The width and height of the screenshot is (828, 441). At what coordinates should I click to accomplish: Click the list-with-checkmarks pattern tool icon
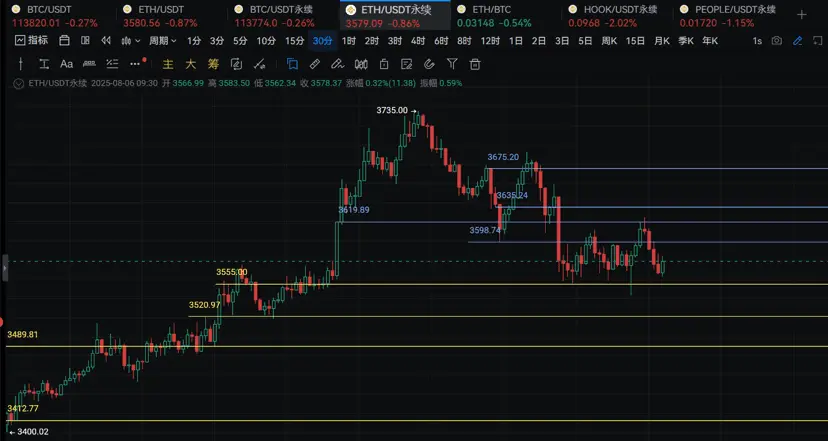tap(112, 64)
